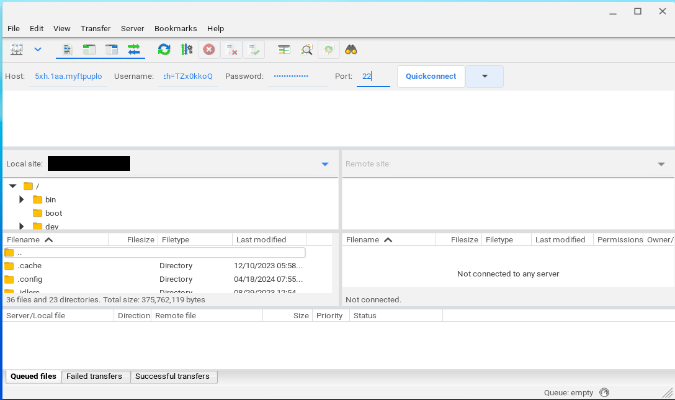This screenshot has height=400, width=675.
Task: Click the Disconnect from server icon
Action: point(232,50)
